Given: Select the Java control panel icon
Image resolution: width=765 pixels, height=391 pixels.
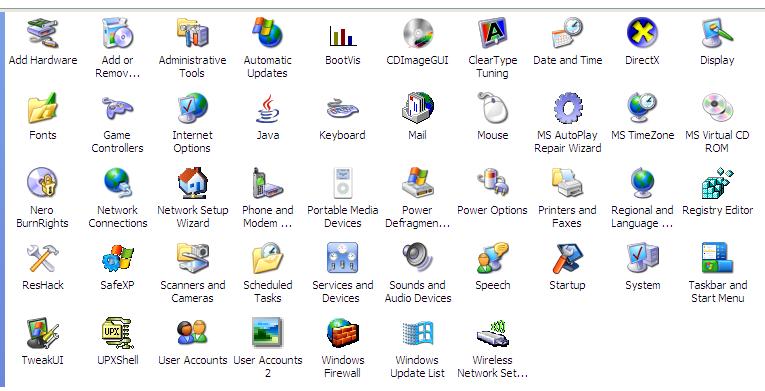Looking at the screenshot, I should tap(267, 108).
